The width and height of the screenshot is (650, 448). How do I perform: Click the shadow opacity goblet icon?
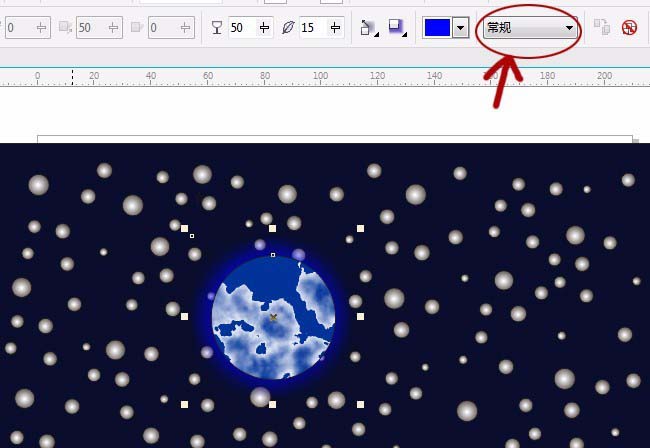217,28
